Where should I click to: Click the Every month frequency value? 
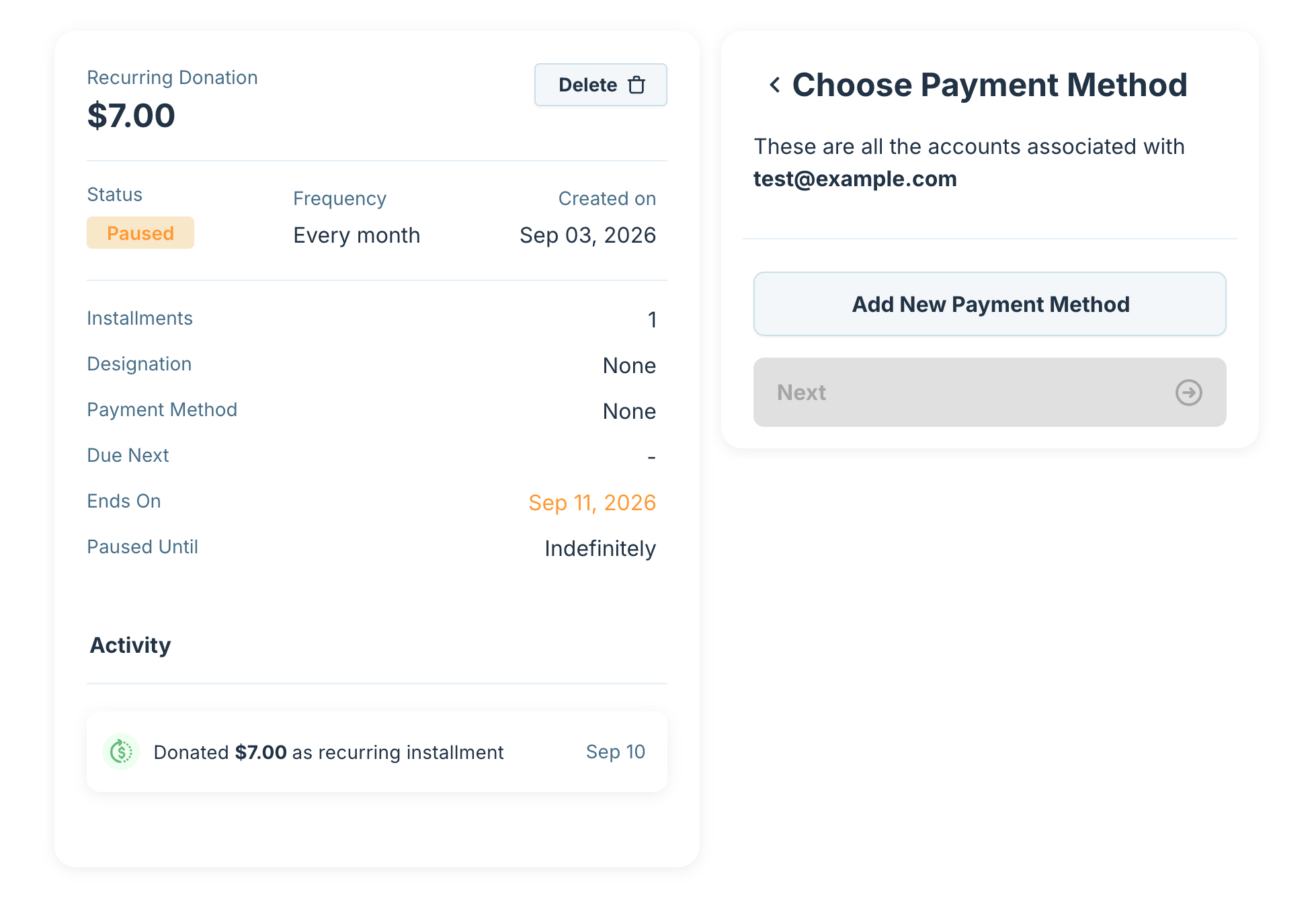[356, 235]
